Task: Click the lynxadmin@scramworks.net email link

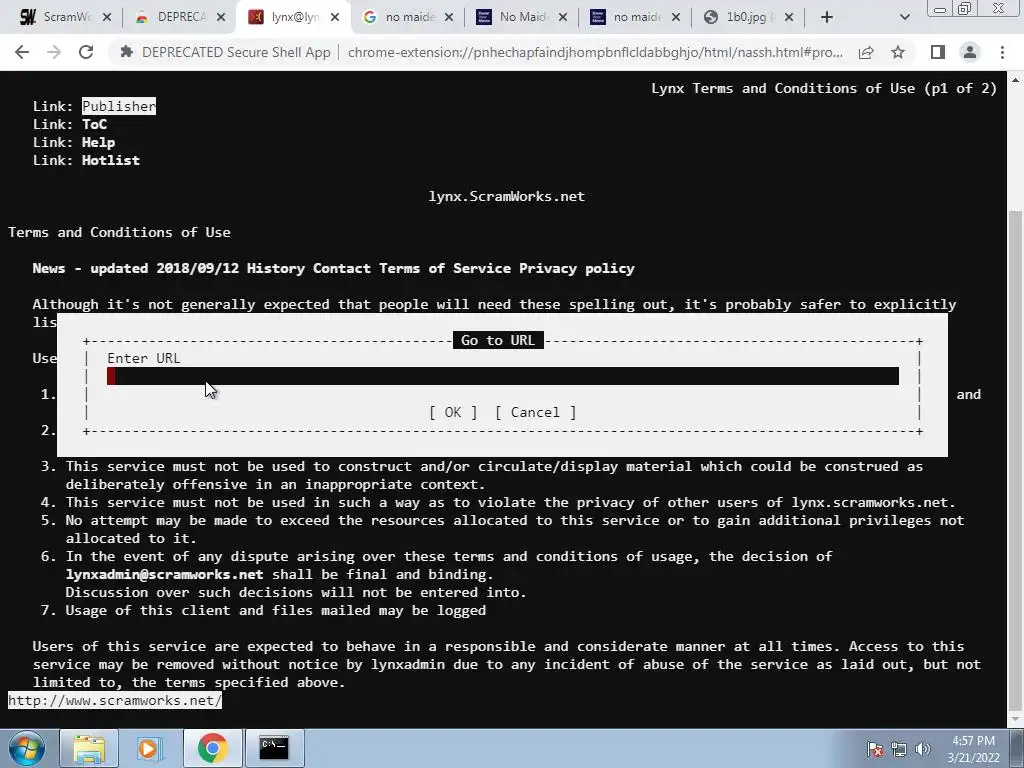Action: pyautogui.click(x=165, y=575)
